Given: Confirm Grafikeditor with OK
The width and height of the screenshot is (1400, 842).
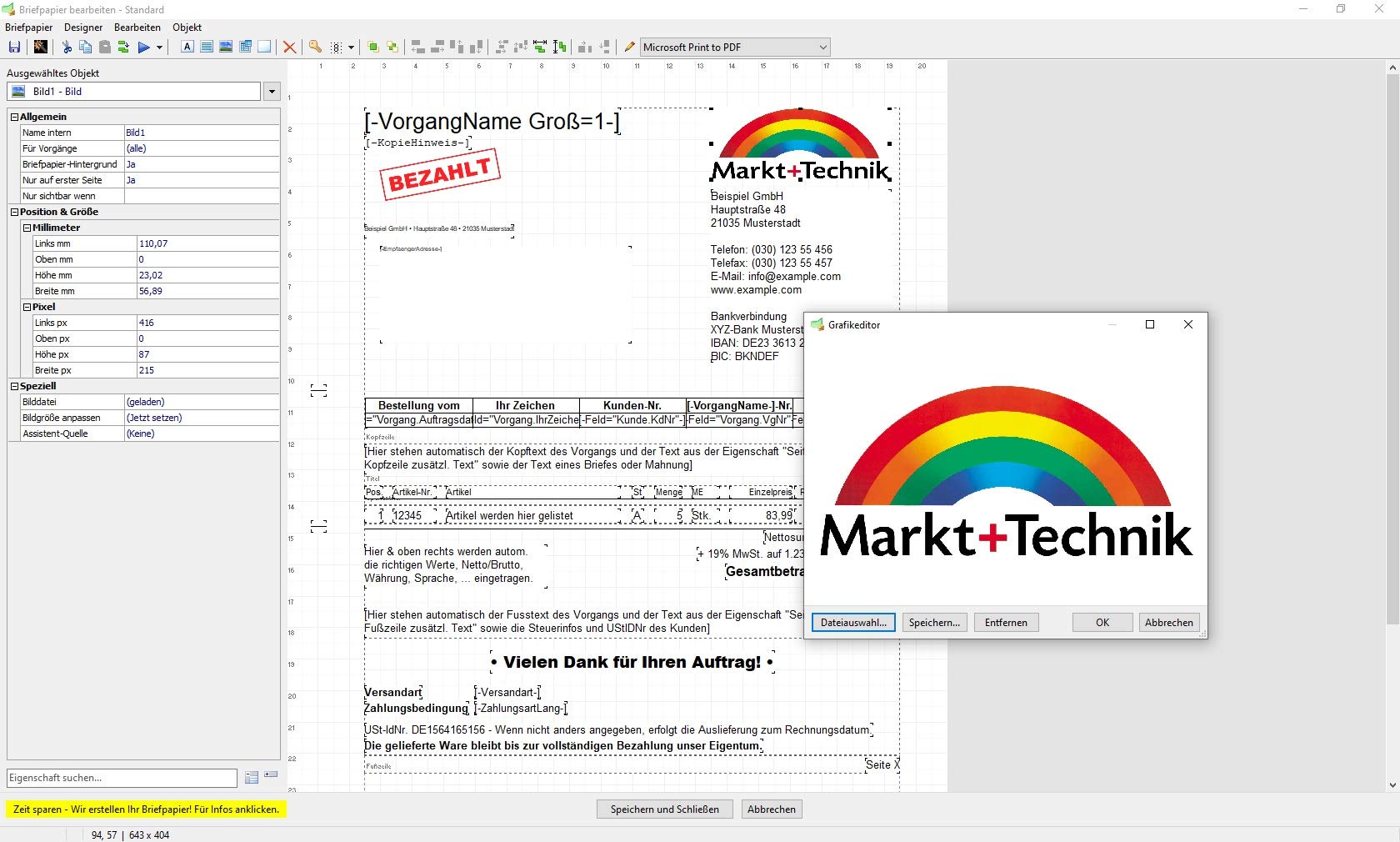Looking at the screenshot, I should [1102, 623].
